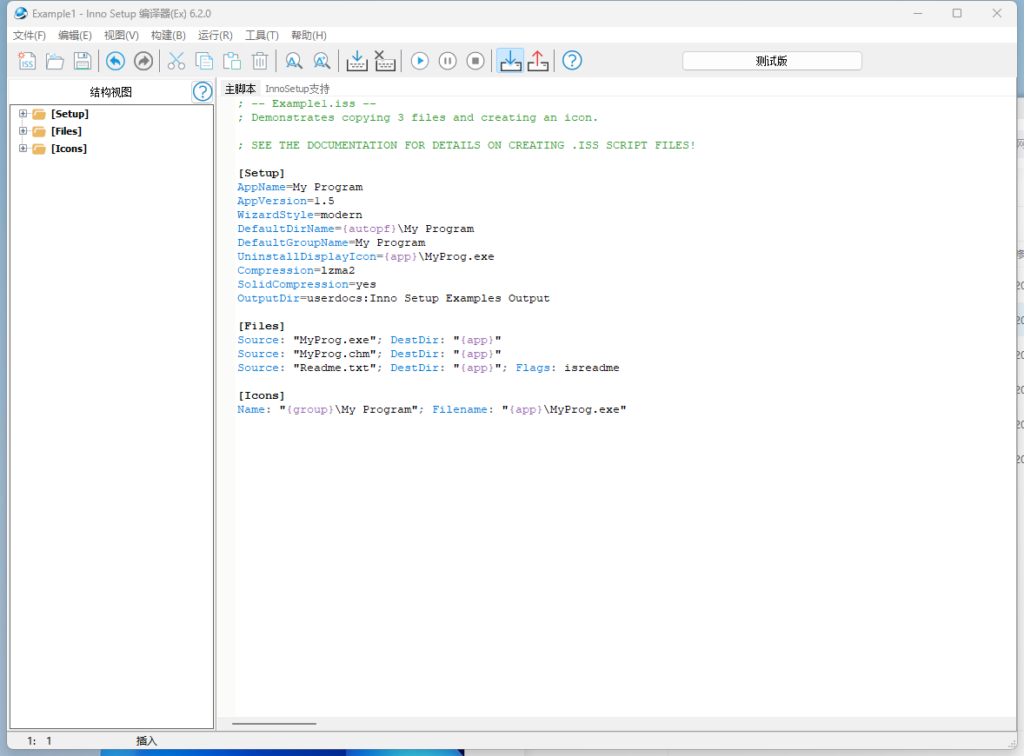
Task: Run the setup with play button
Action: click(x=420, y=61)
